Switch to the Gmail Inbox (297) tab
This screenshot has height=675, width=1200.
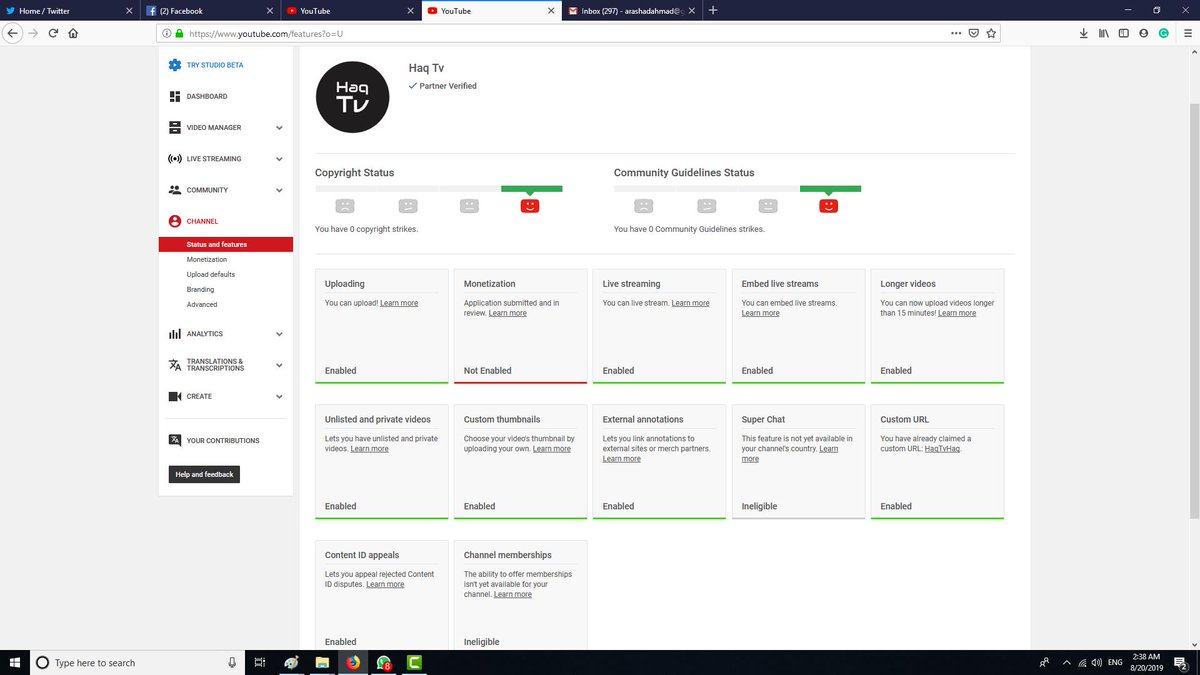[633, 10]
